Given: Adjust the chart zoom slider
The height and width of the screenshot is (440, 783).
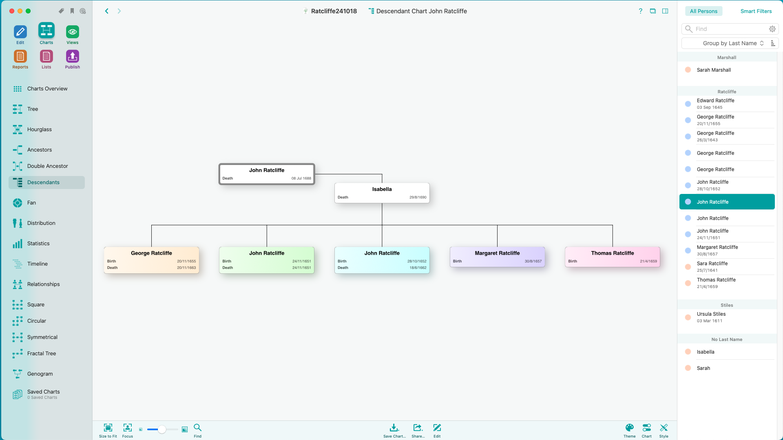Looking at the screenshot, I should 162,430.
